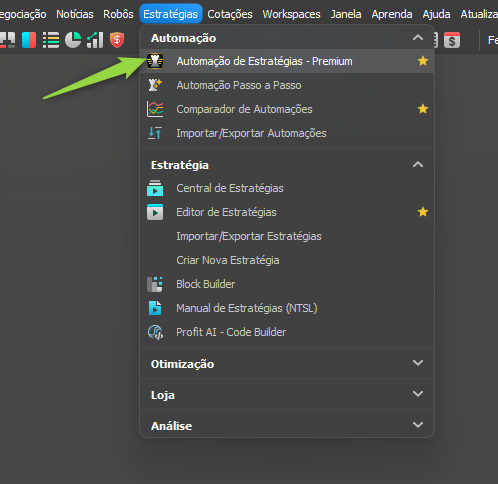Click the Profit AI Code Builder icon
The width and height of the screenshot is (498, 484).
[x=155, y=332]
